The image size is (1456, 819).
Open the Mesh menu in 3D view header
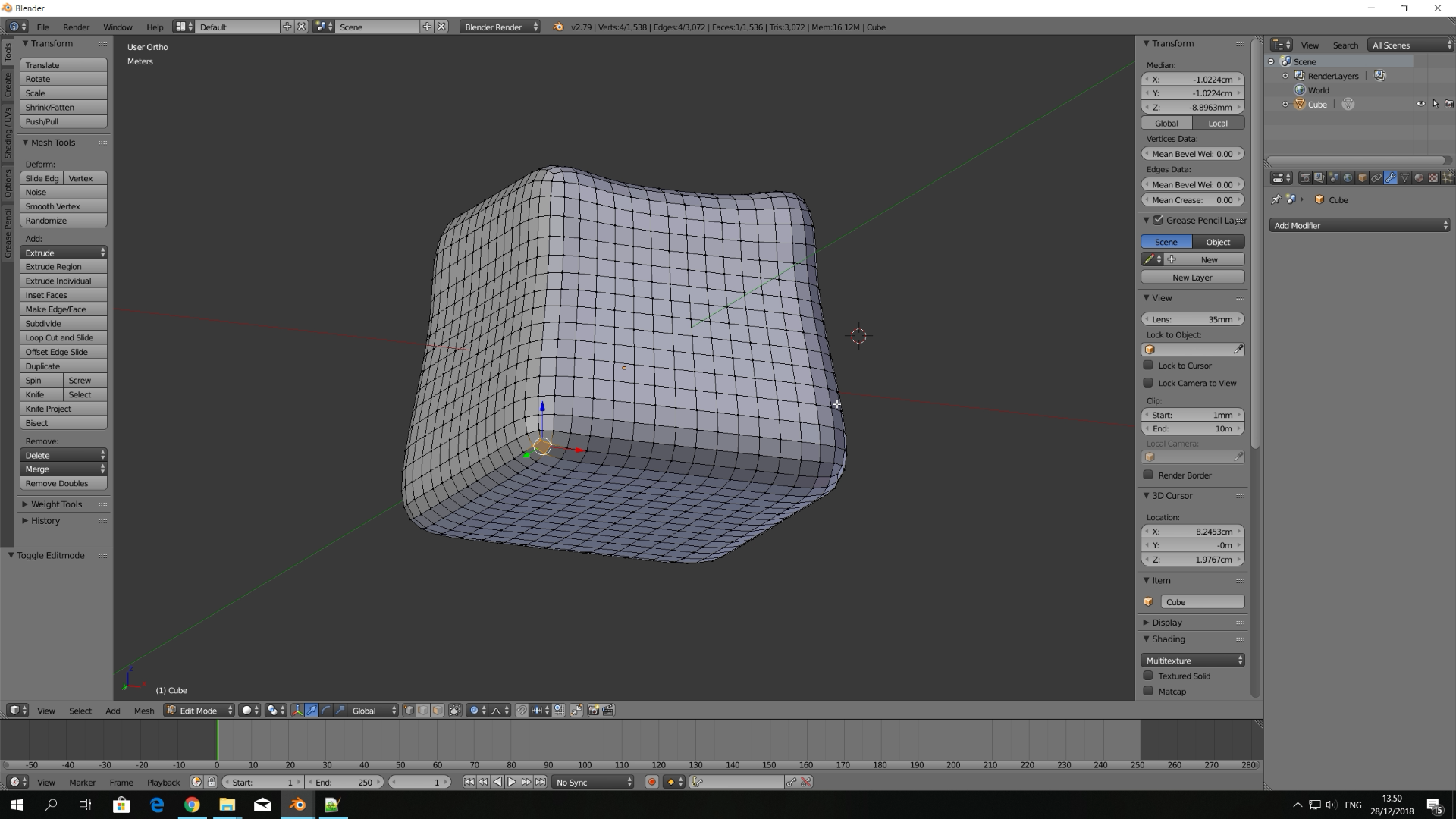tap(143, 711)
